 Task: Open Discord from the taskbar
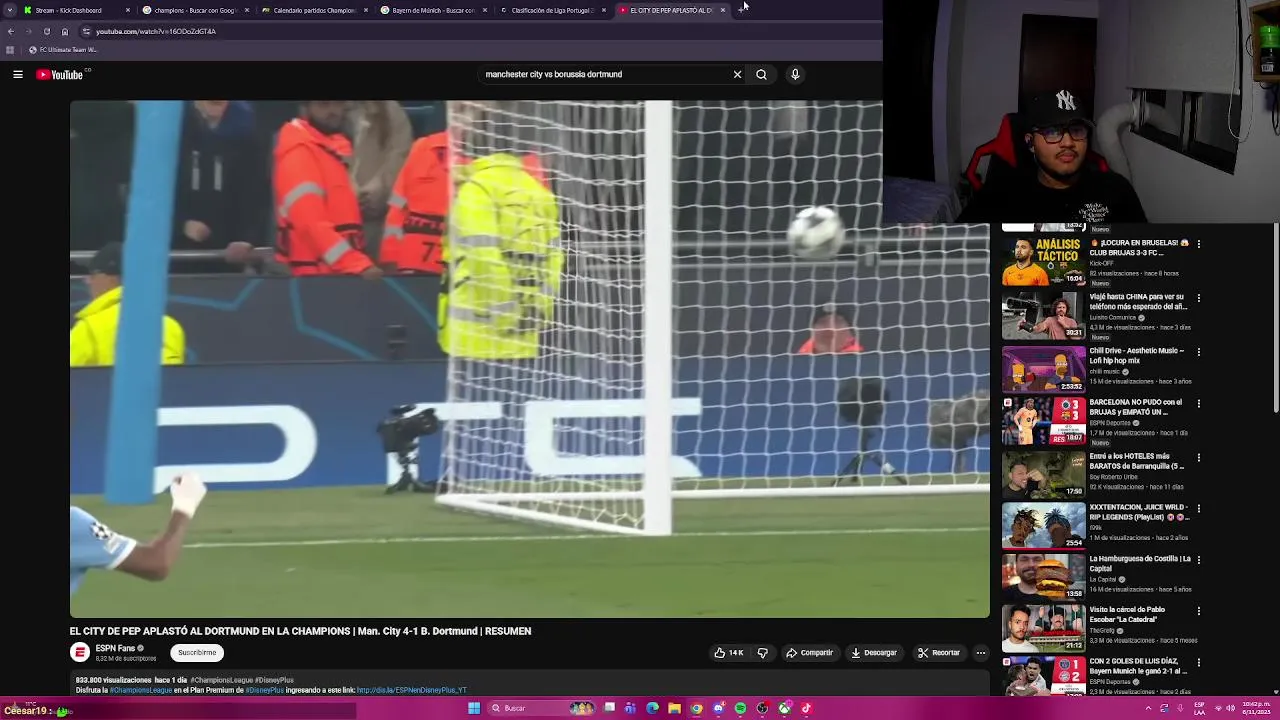[x=718, y=708]
